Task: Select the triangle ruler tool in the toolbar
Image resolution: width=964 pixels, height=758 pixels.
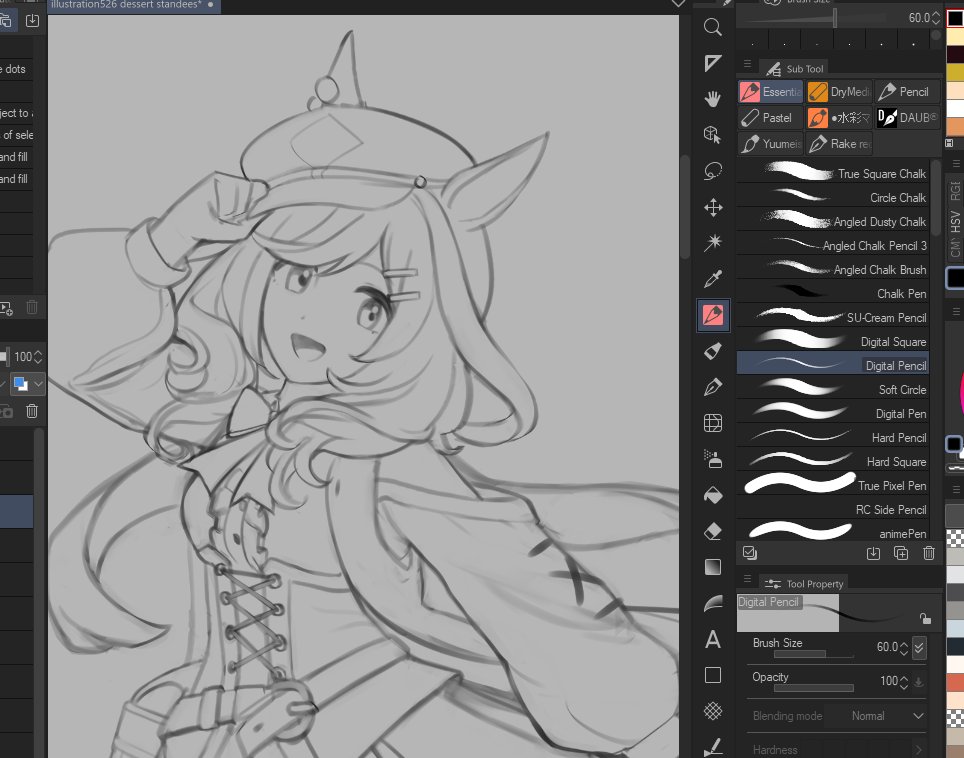Action: point(713,63)
